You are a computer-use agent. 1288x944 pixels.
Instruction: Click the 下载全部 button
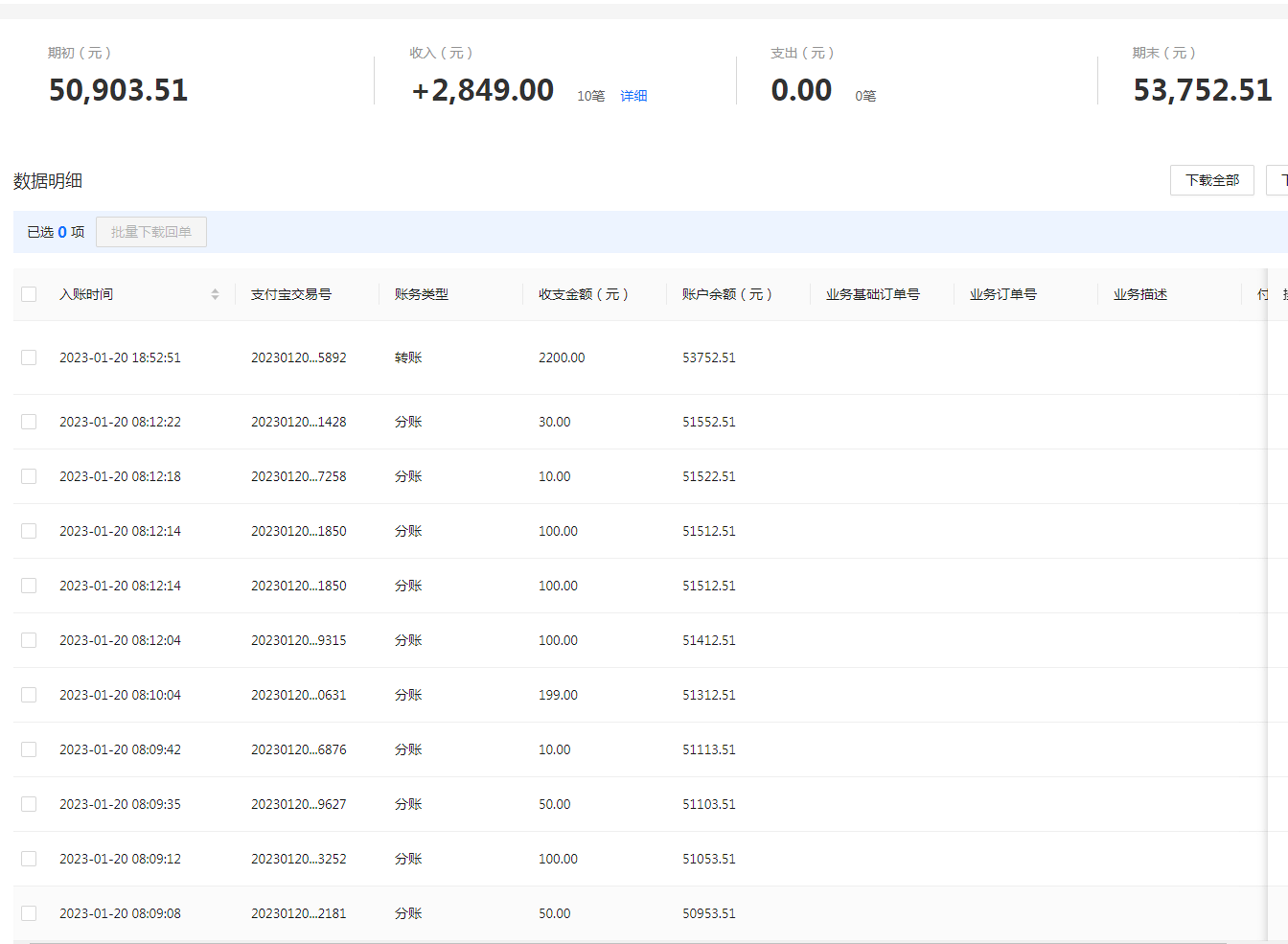point(1212,180)
